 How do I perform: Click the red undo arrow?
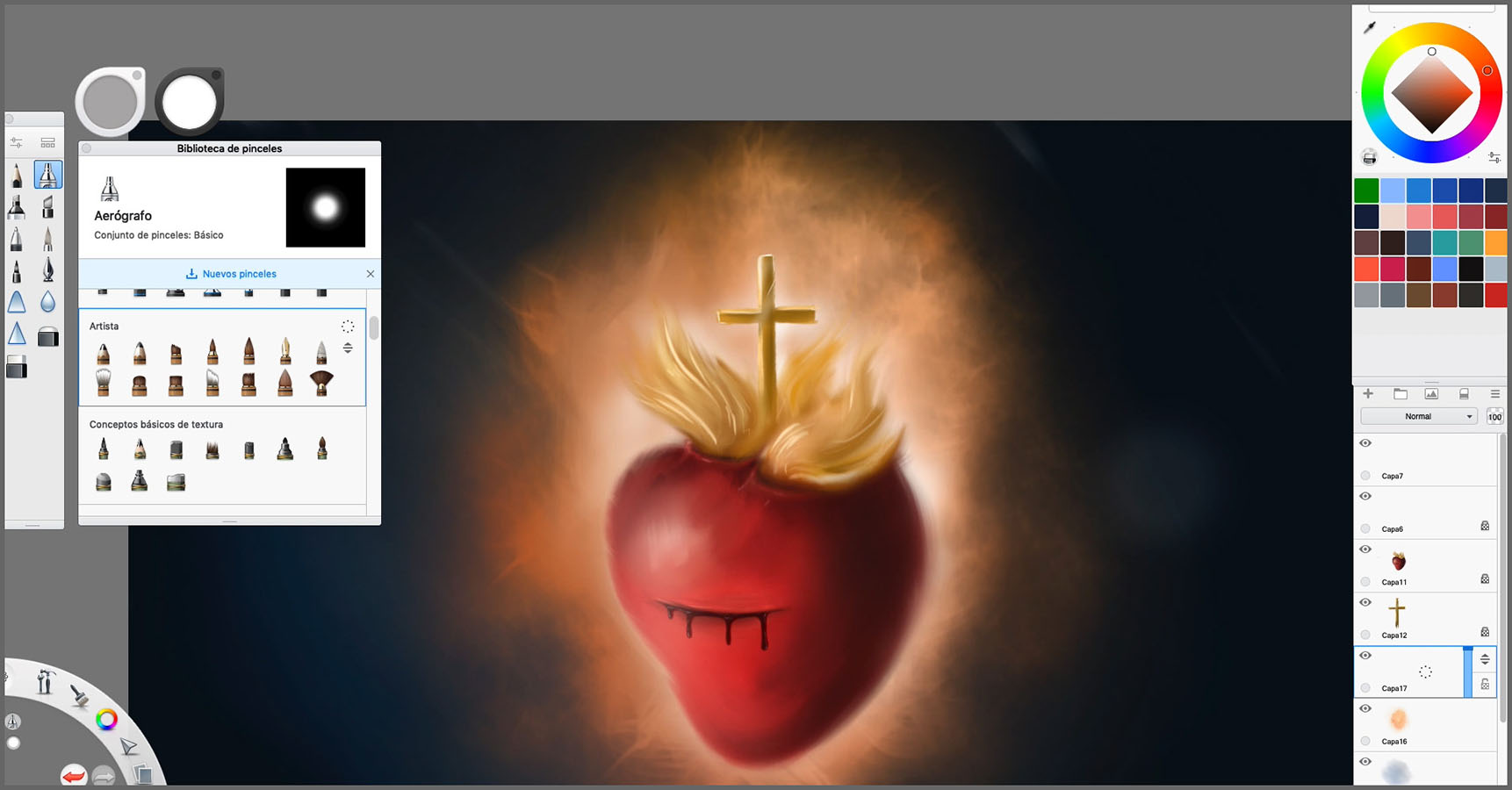point(74,774)
